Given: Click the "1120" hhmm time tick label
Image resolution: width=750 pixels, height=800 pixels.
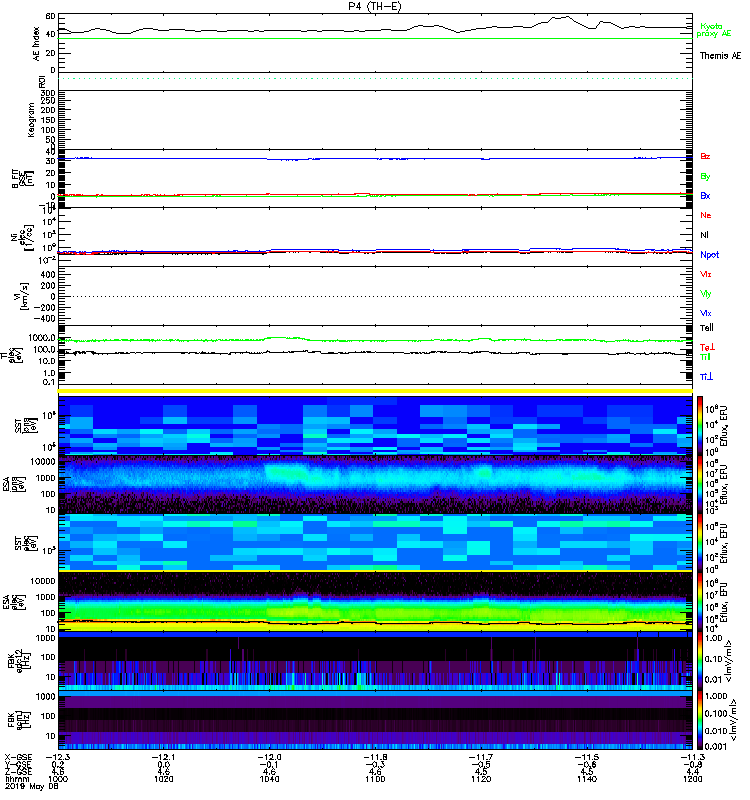Looking at the screenshot, I should pos(481,779).
